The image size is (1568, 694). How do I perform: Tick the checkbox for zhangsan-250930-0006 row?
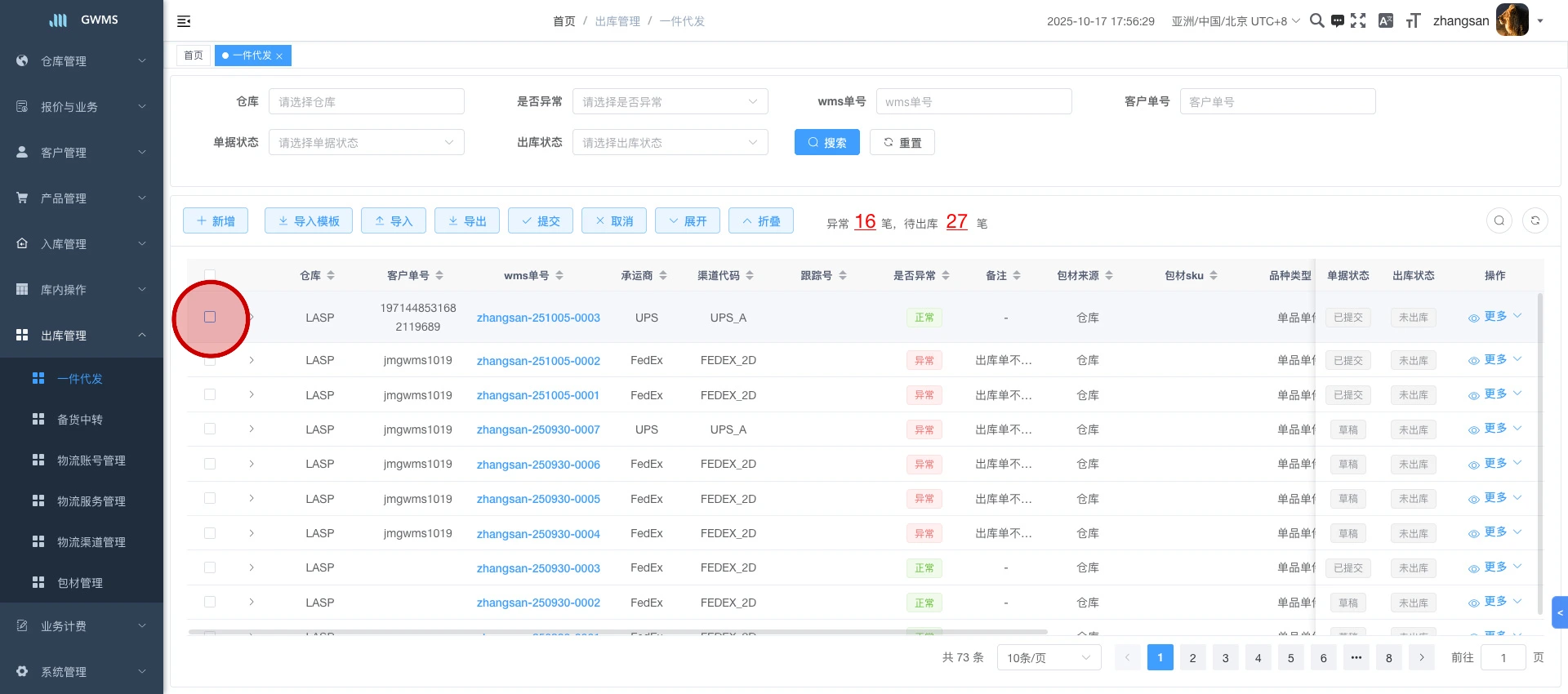pos(210,464)
